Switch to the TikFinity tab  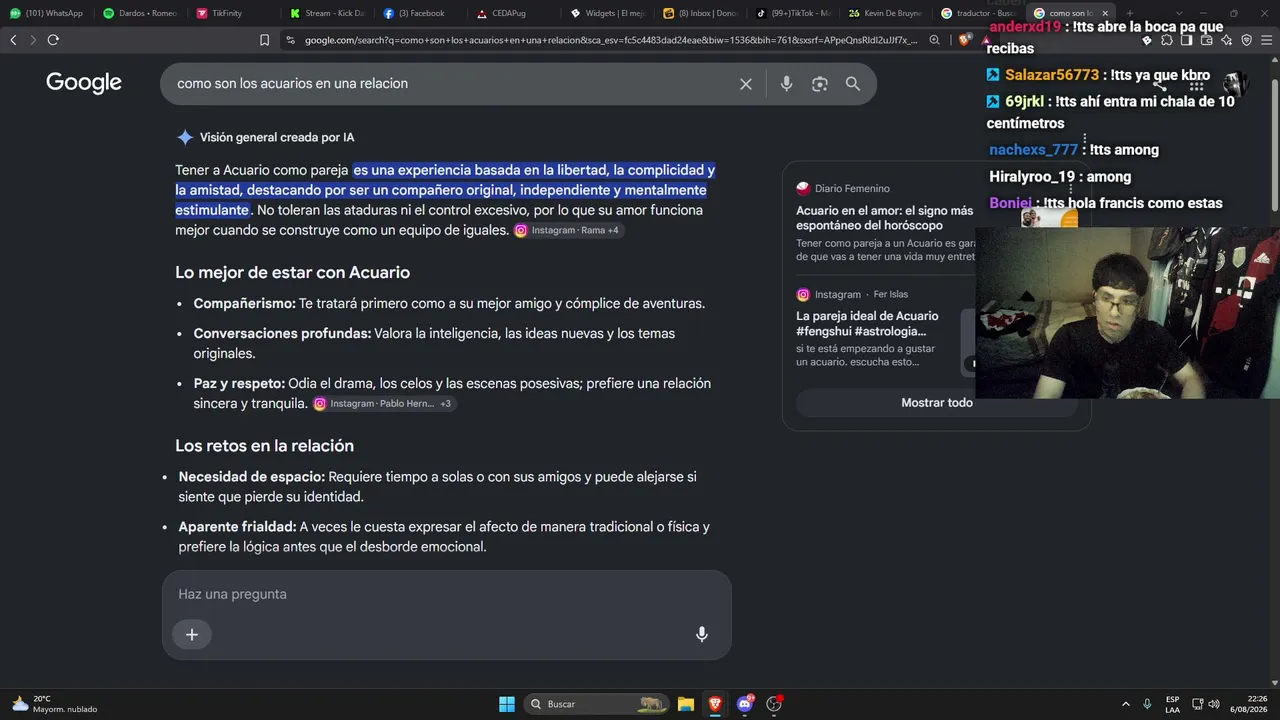tap(232, 13)
